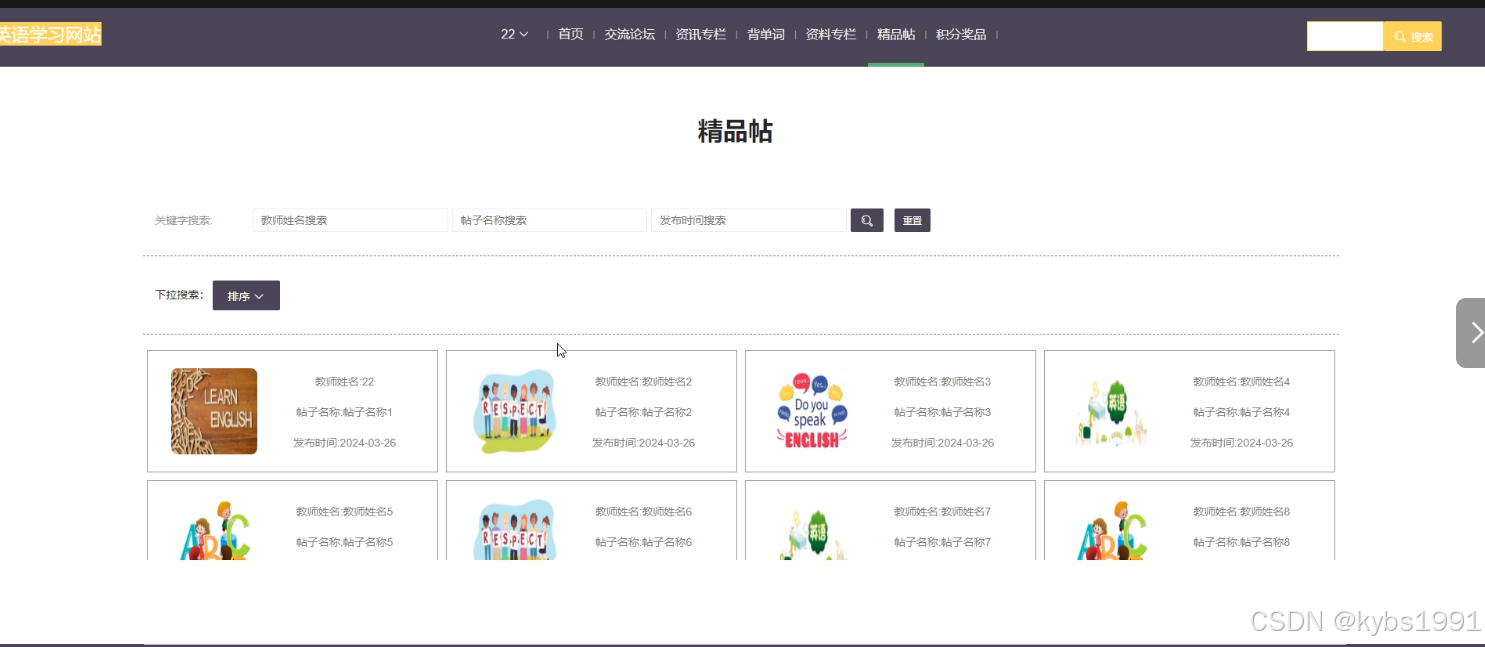
Task: Open 积分奖品 navigation item
Action: (961, 34)
